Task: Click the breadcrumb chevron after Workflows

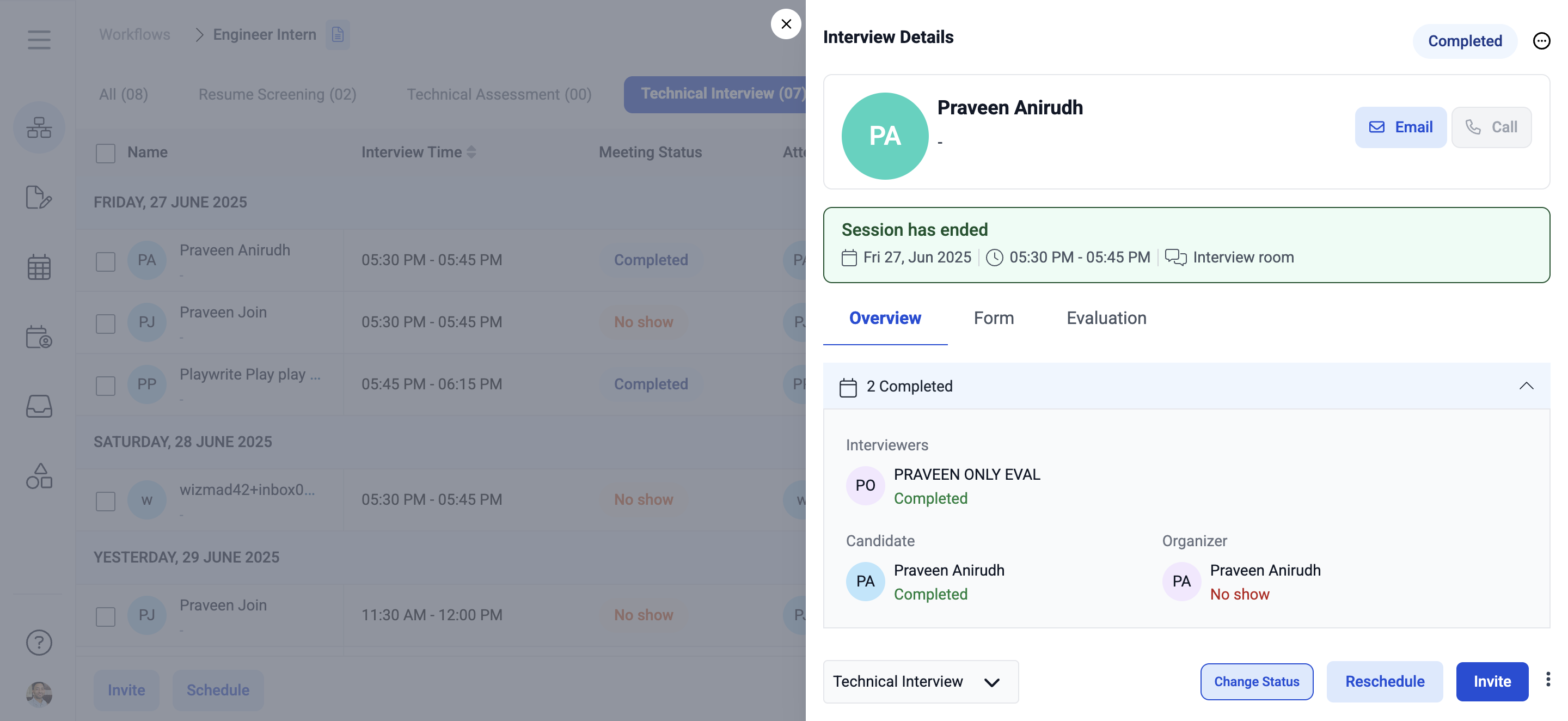Action: point(199,35)
